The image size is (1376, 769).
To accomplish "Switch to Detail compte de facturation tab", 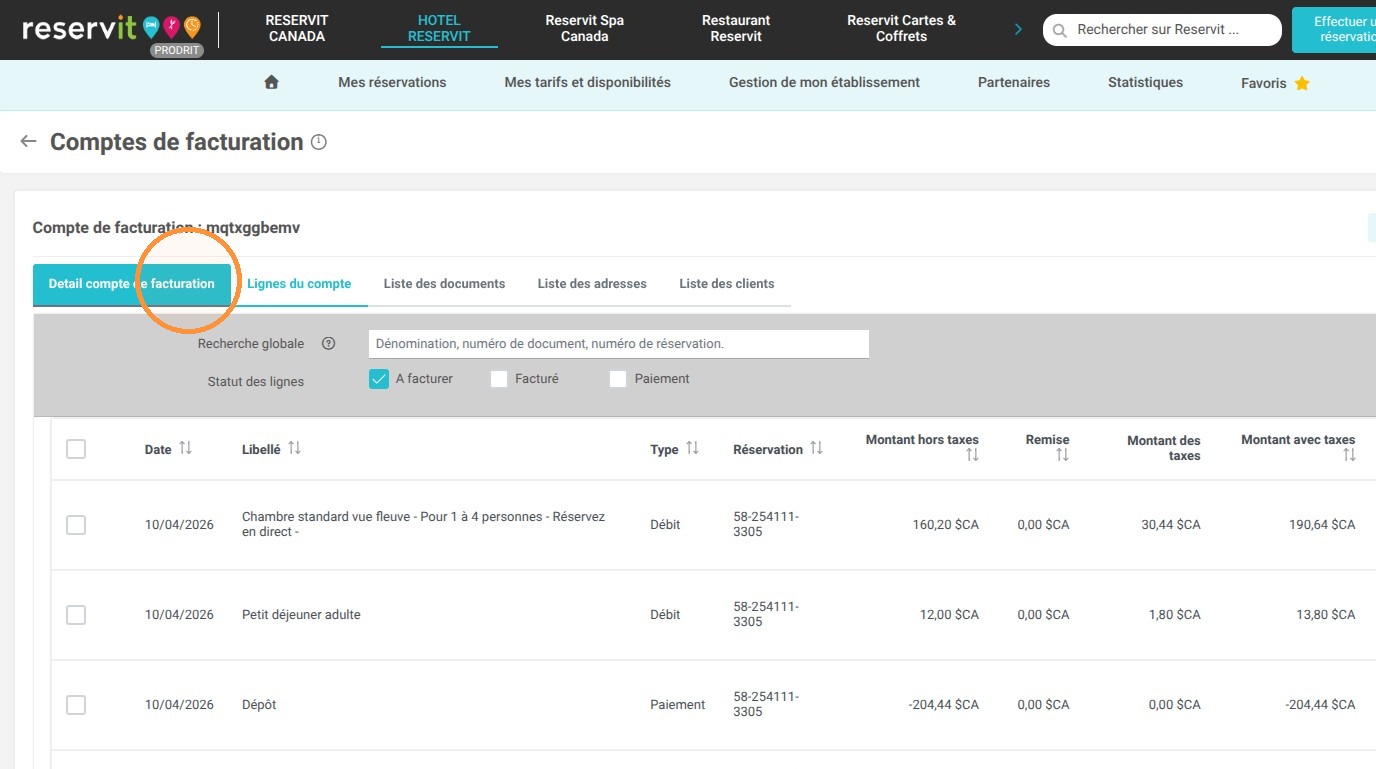I will [x=132, y=284].
